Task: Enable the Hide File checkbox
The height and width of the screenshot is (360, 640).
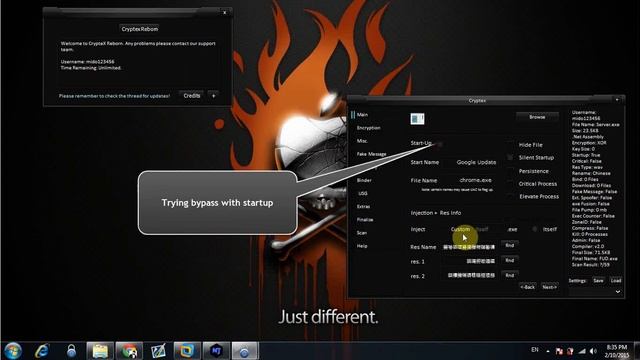Action: coord(510,144)
